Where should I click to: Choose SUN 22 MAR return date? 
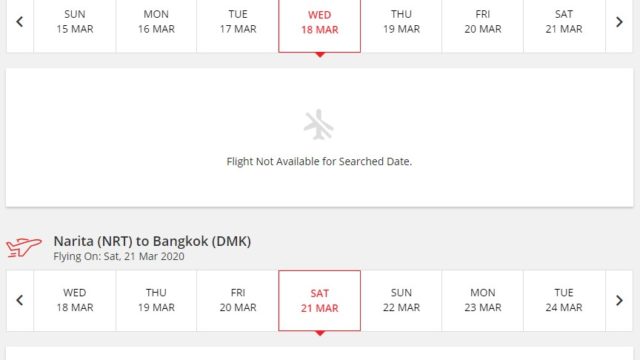[x=401, y=300]
